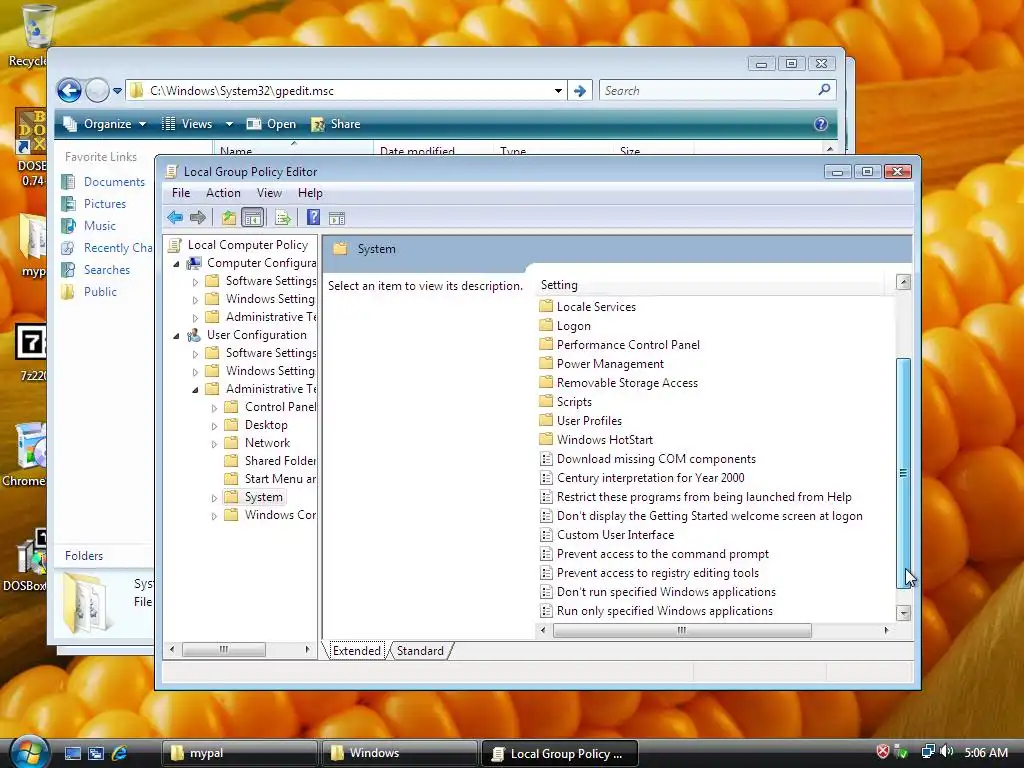Select the Removable Storage Access folder

(x=619, y=383)
